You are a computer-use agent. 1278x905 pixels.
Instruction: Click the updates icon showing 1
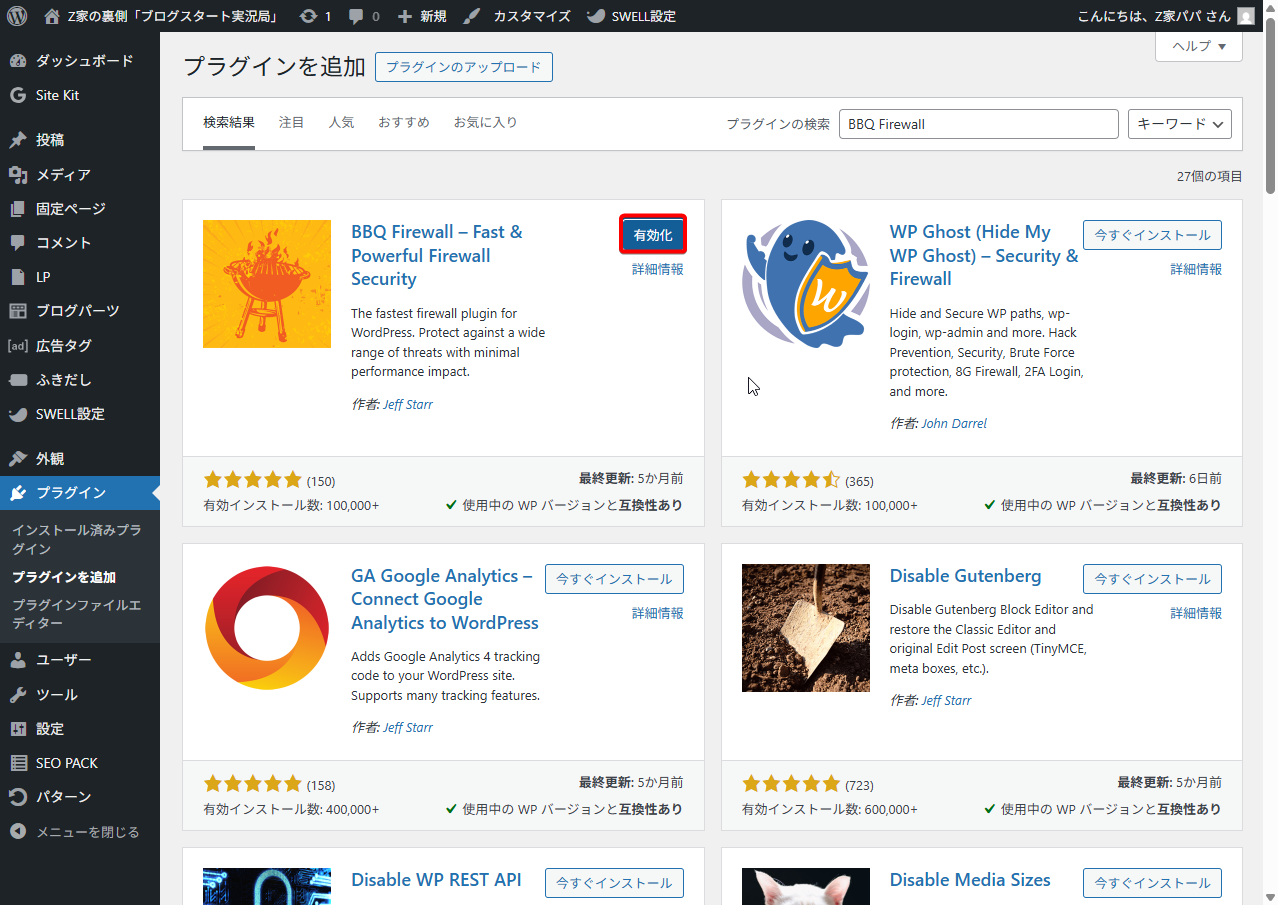pos(308,16)
